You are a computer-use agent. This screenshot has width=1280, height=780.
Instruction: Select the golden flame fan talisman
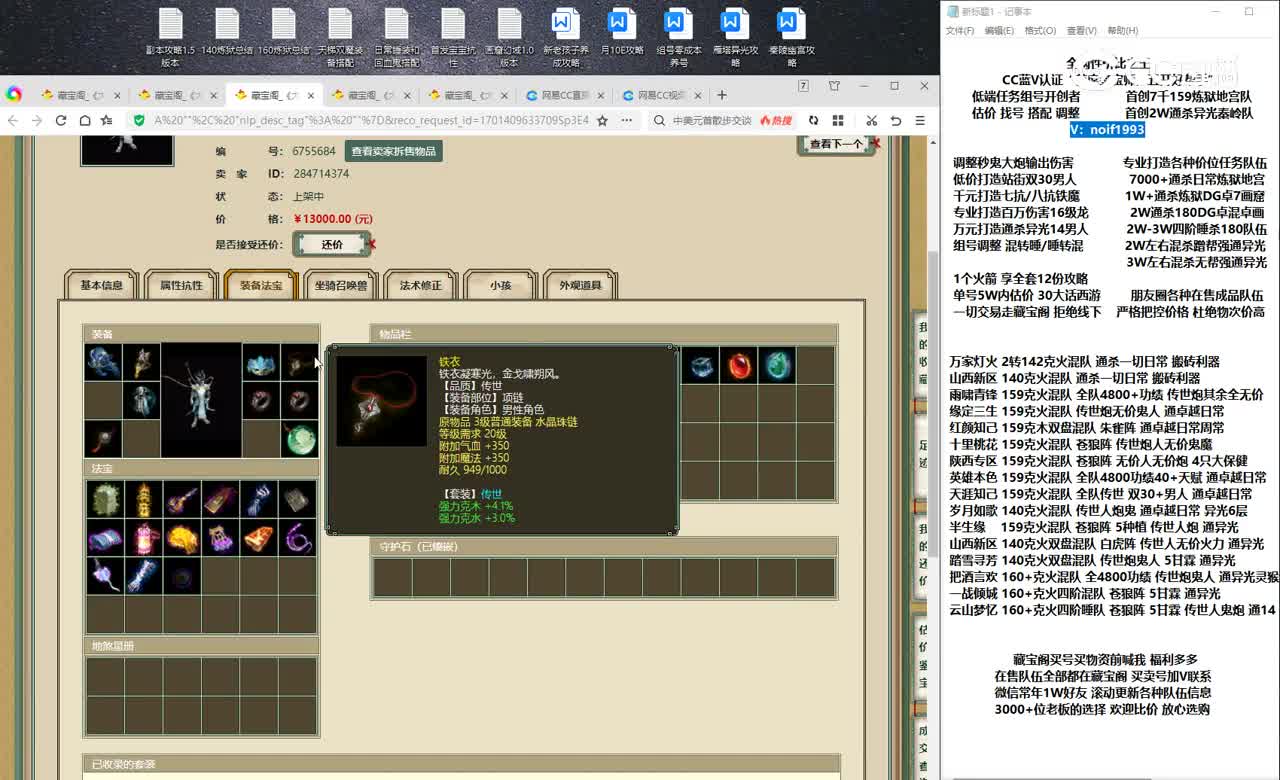pyautogui.click(x=182, y=538)
